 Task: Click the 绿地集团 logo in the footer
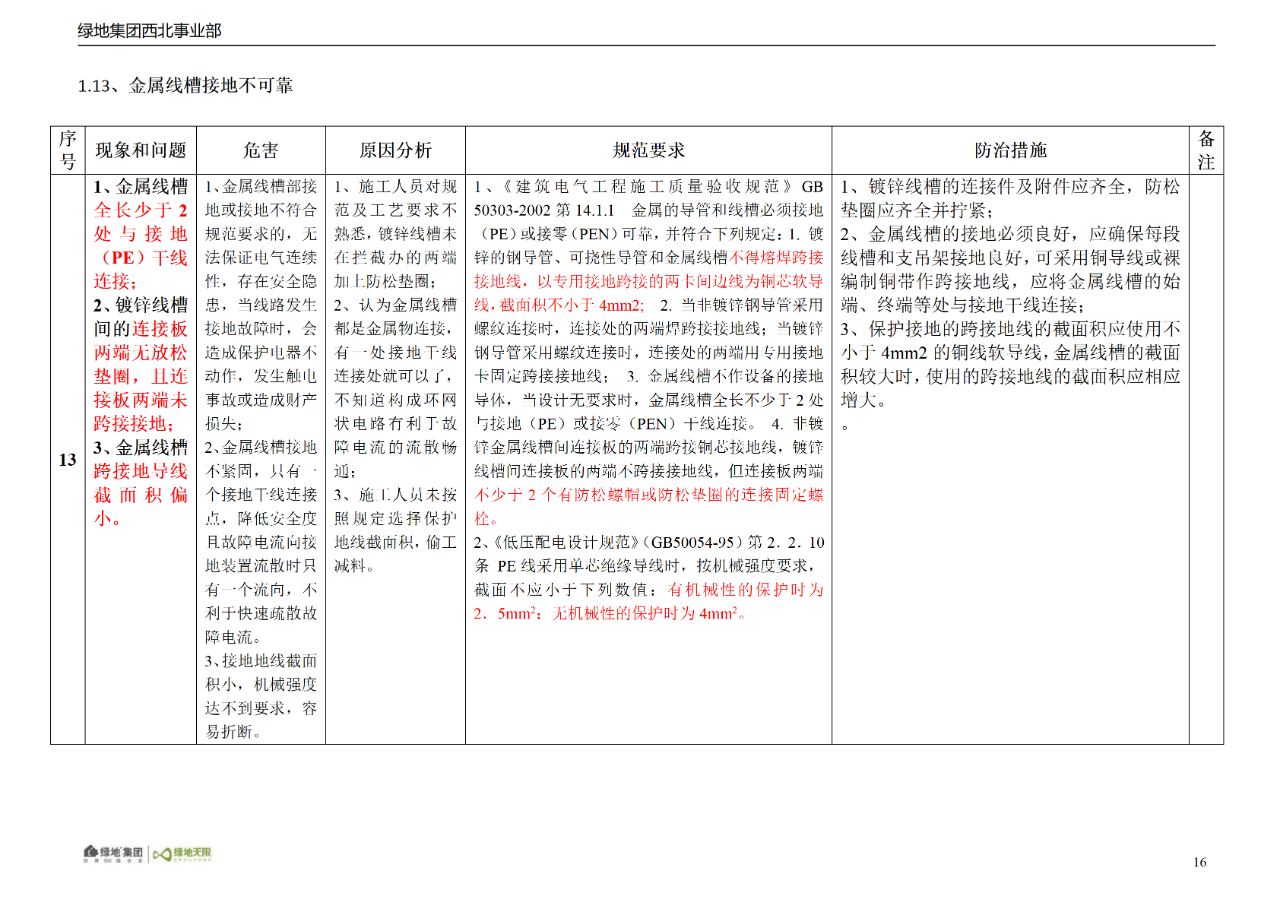pyautogui.click(x=114, y=853)
